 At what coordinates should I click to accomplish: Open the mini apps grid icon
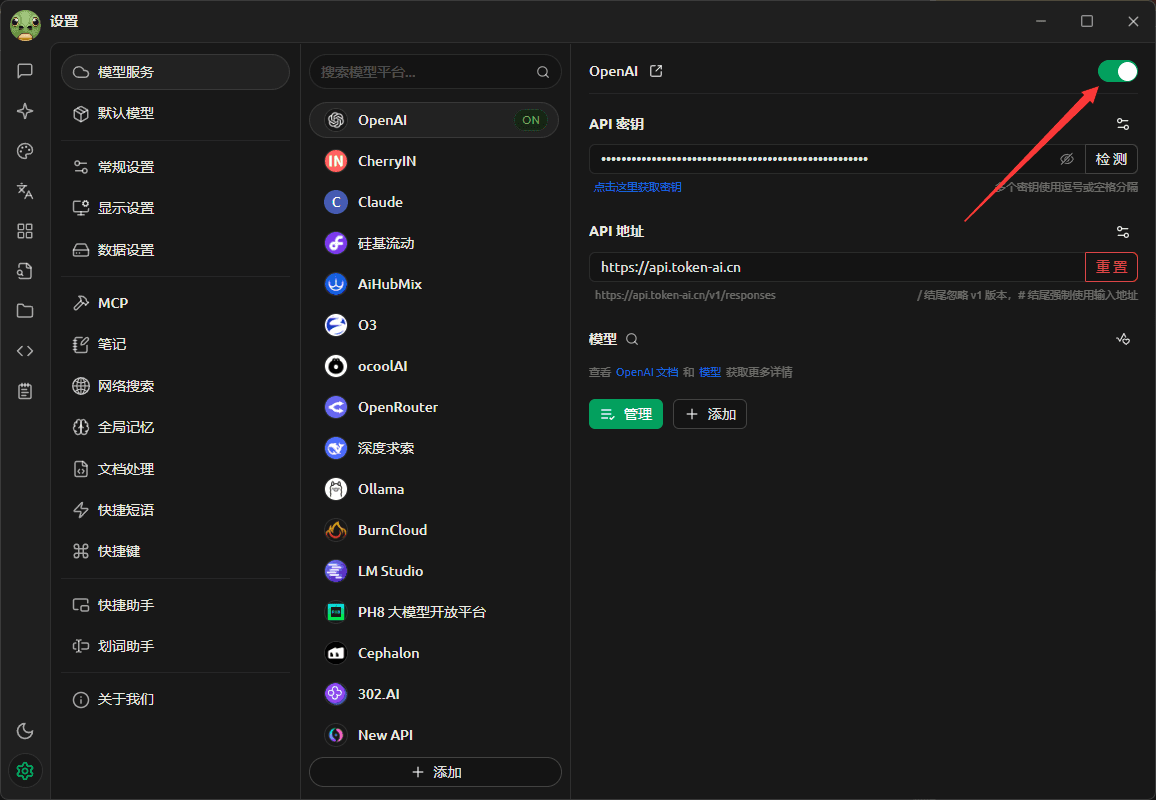(25, 231)
